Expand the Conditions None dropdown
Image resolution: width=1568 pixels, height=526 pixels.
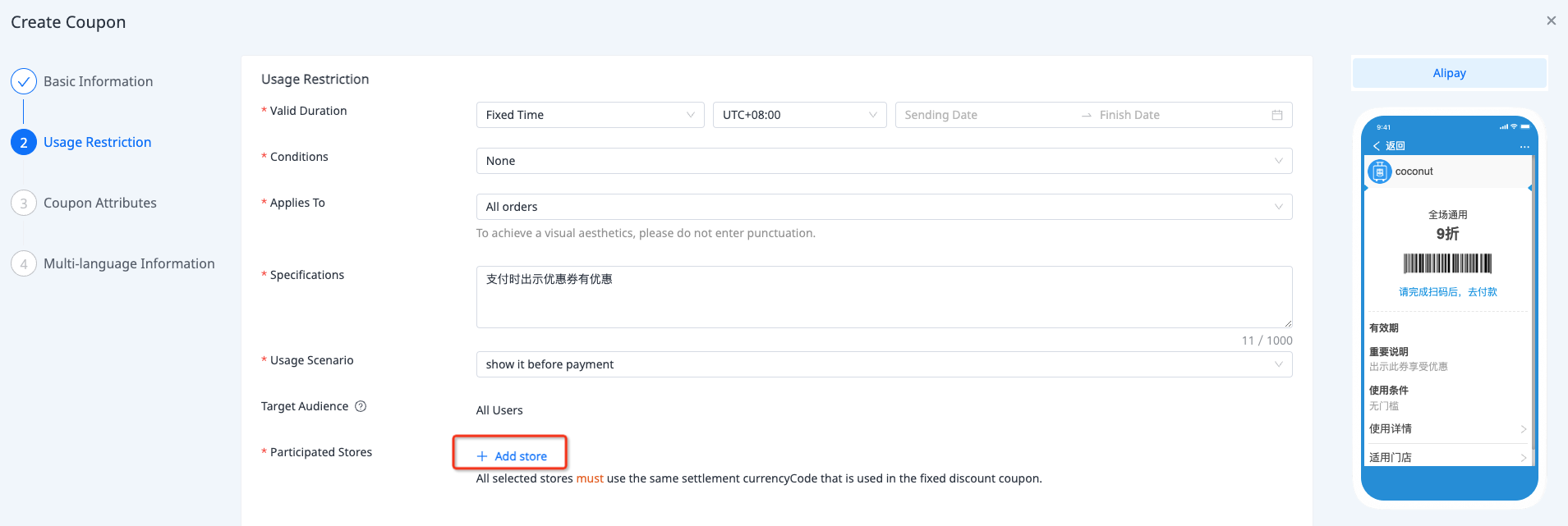click(x=884, y=161)
